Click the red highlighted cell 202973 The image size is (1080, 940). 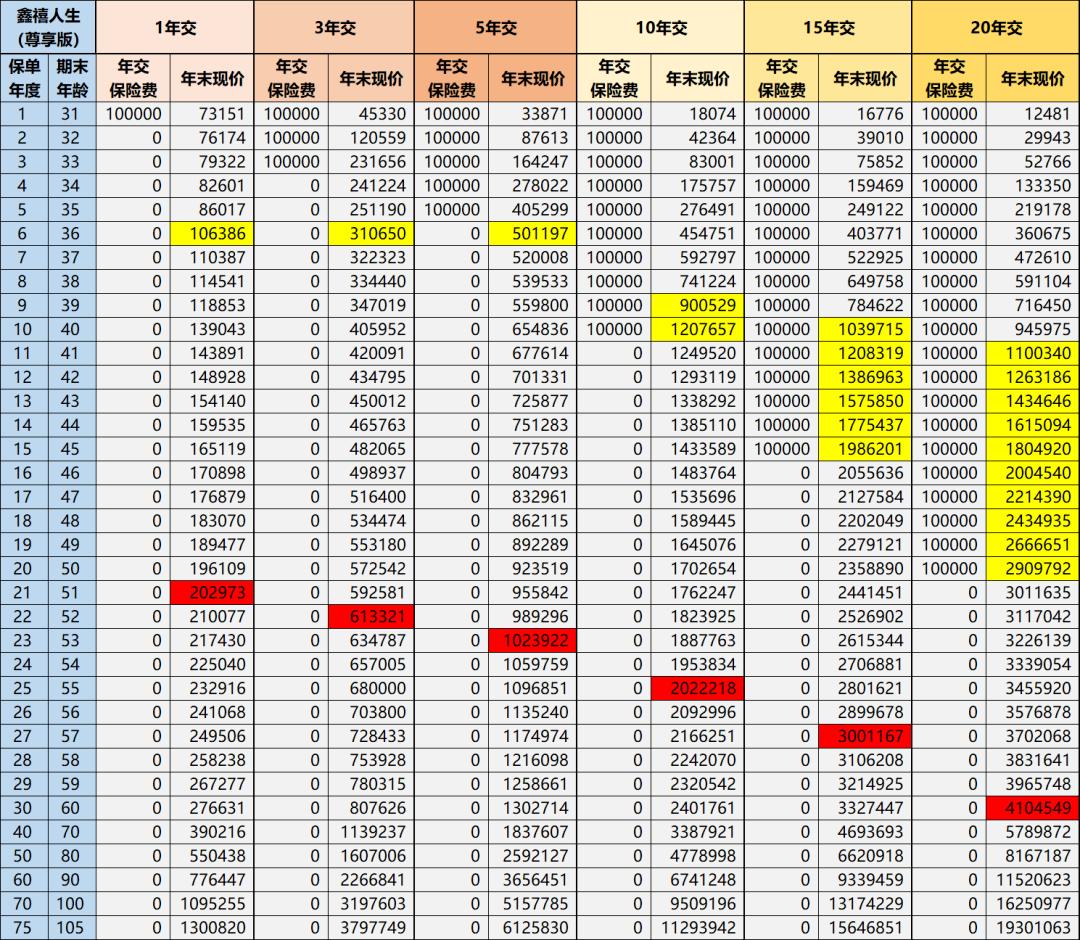click(209, 592)
